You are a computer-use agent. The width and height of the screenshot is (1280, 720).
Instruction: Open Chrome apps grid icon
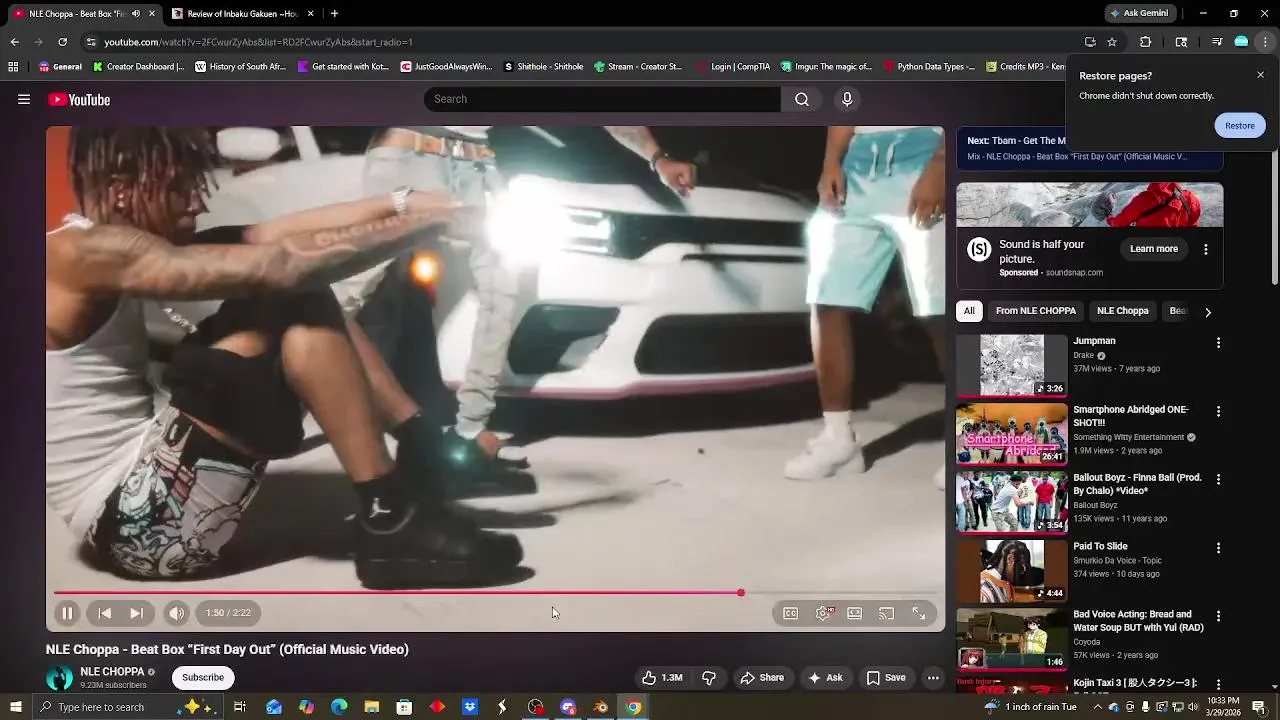point(13,67)
